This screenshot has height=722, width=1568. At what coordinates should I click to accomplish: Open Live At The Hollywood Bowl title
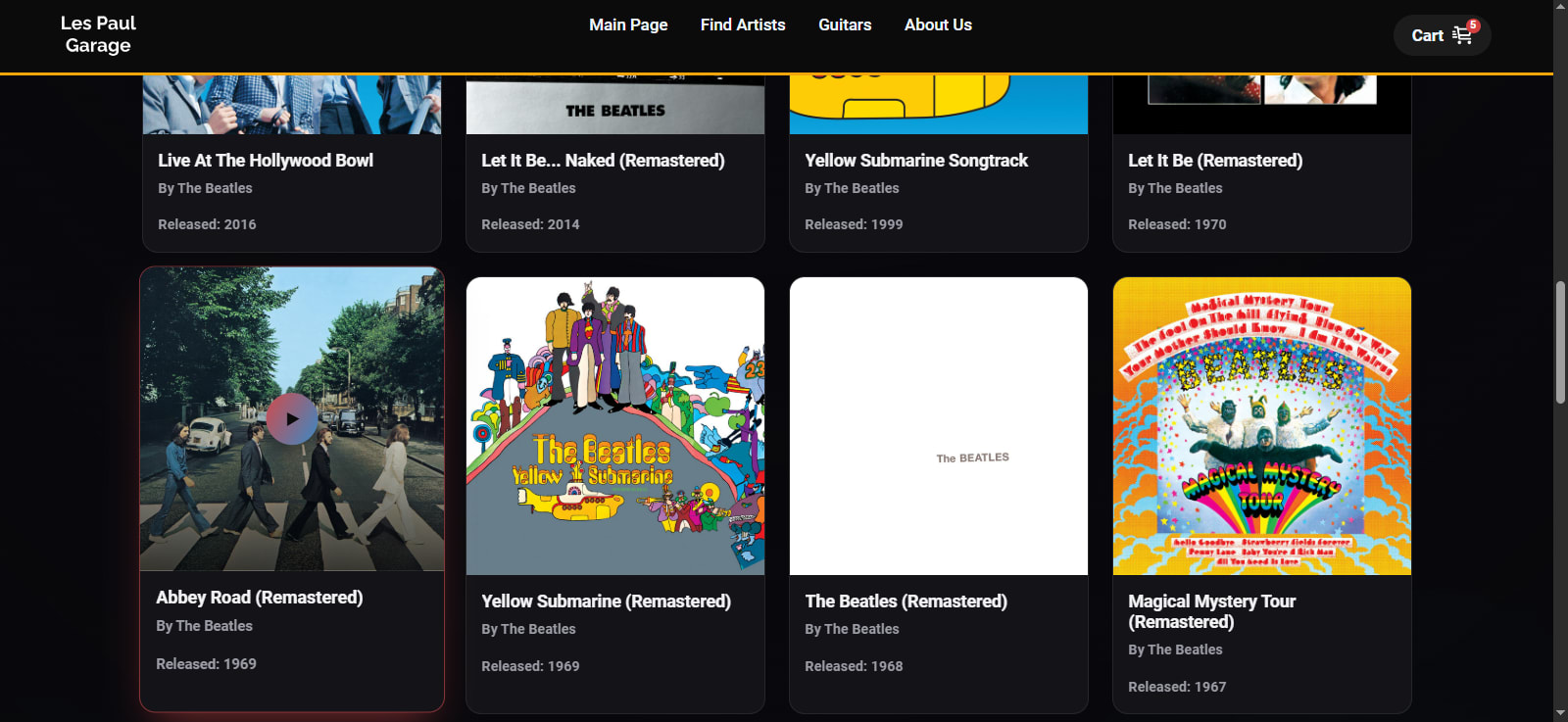(266, 161)
